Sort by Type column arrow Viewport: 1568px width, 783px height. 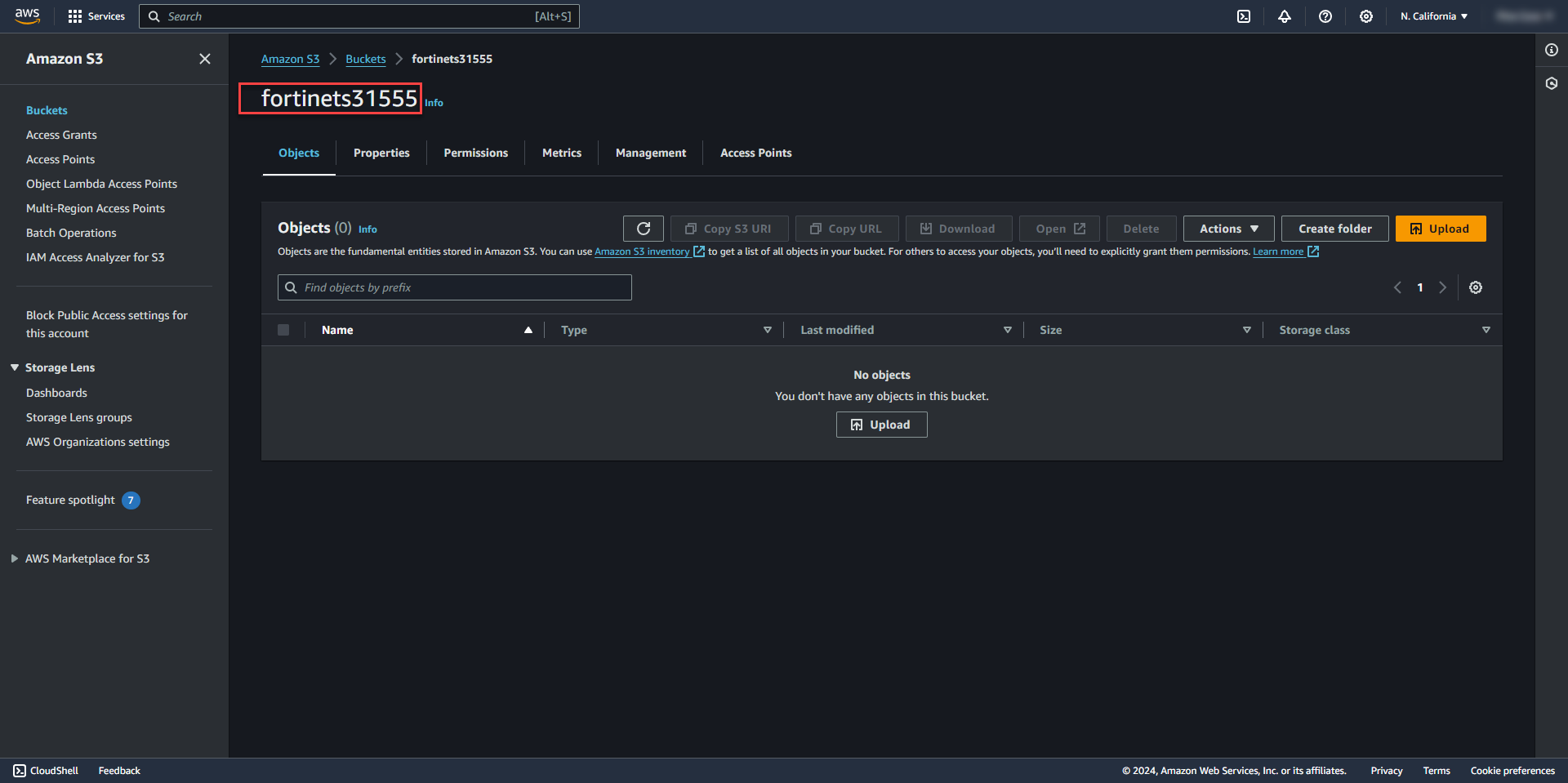click(x=768, y=330)
